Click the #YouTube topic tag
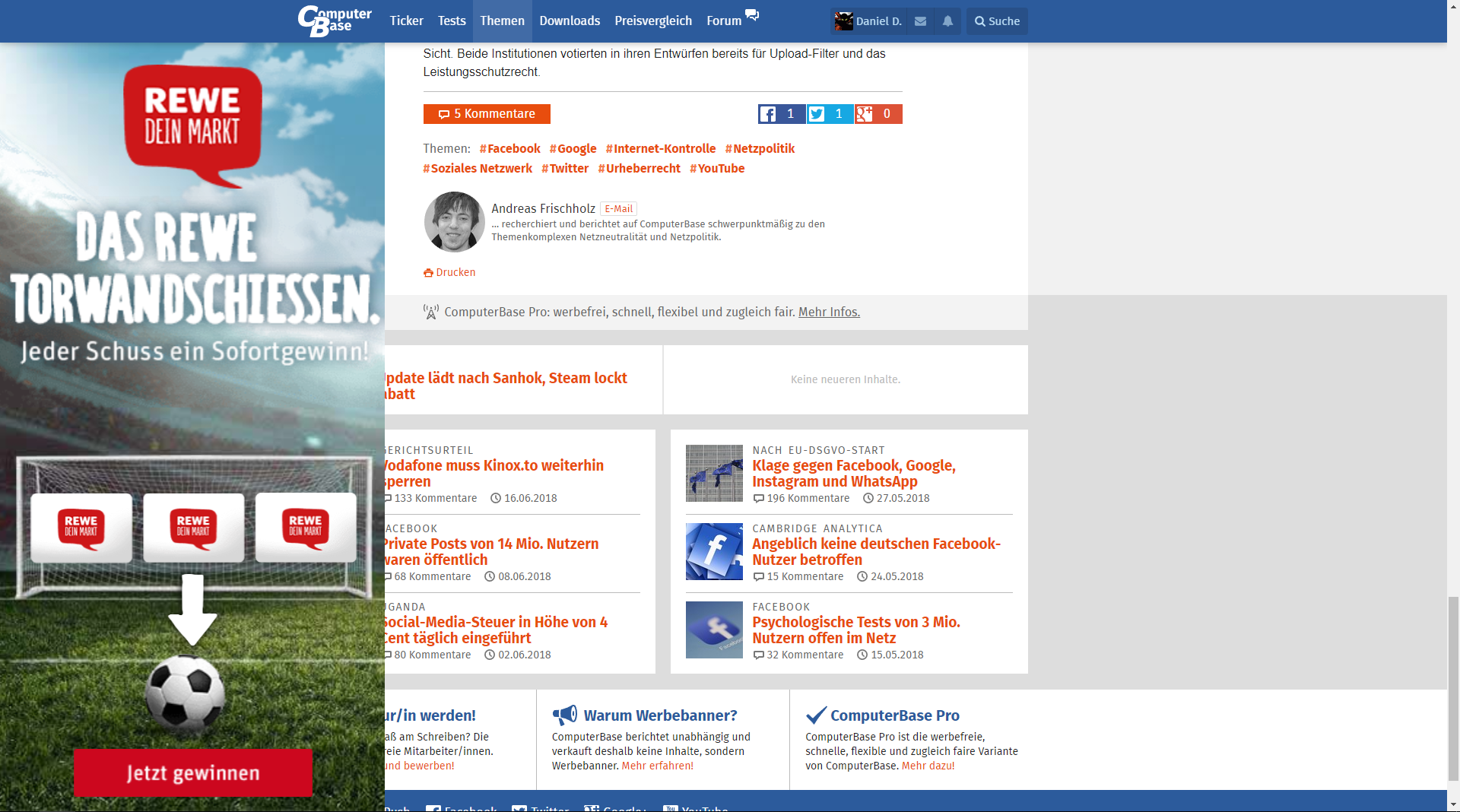 717,169
